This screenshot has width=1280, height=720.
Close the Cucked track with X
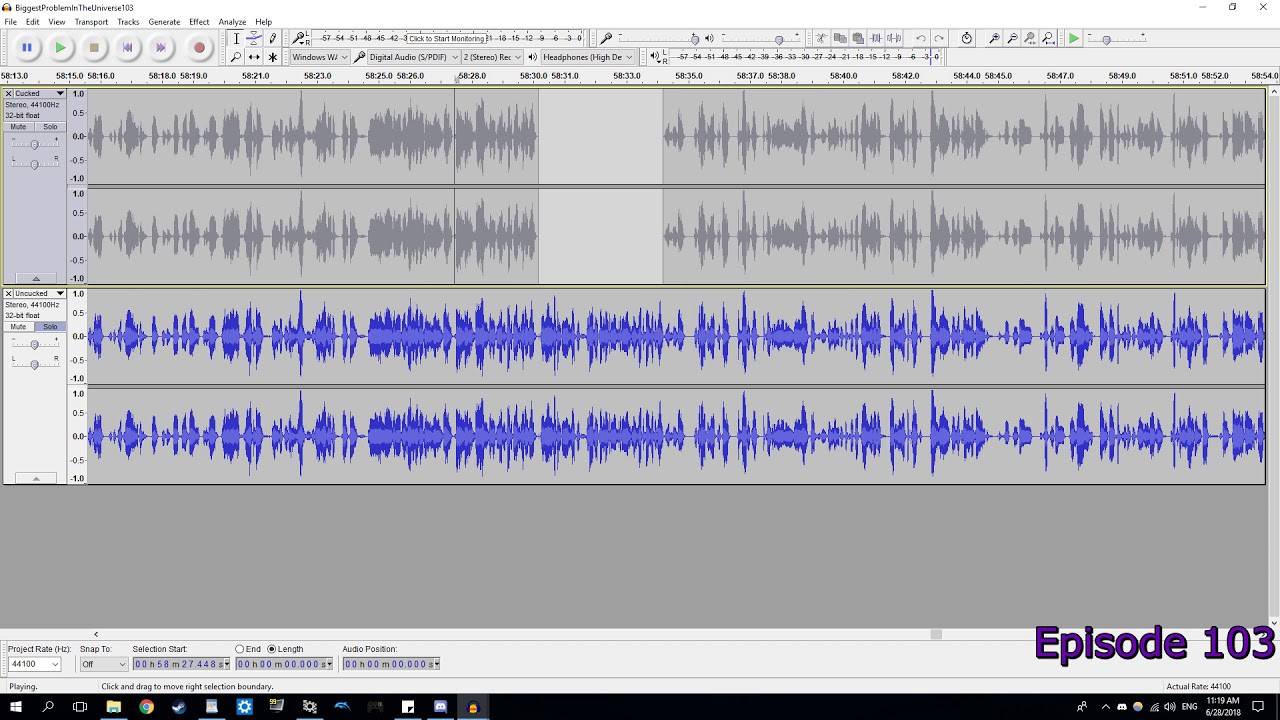pos(9,94)
